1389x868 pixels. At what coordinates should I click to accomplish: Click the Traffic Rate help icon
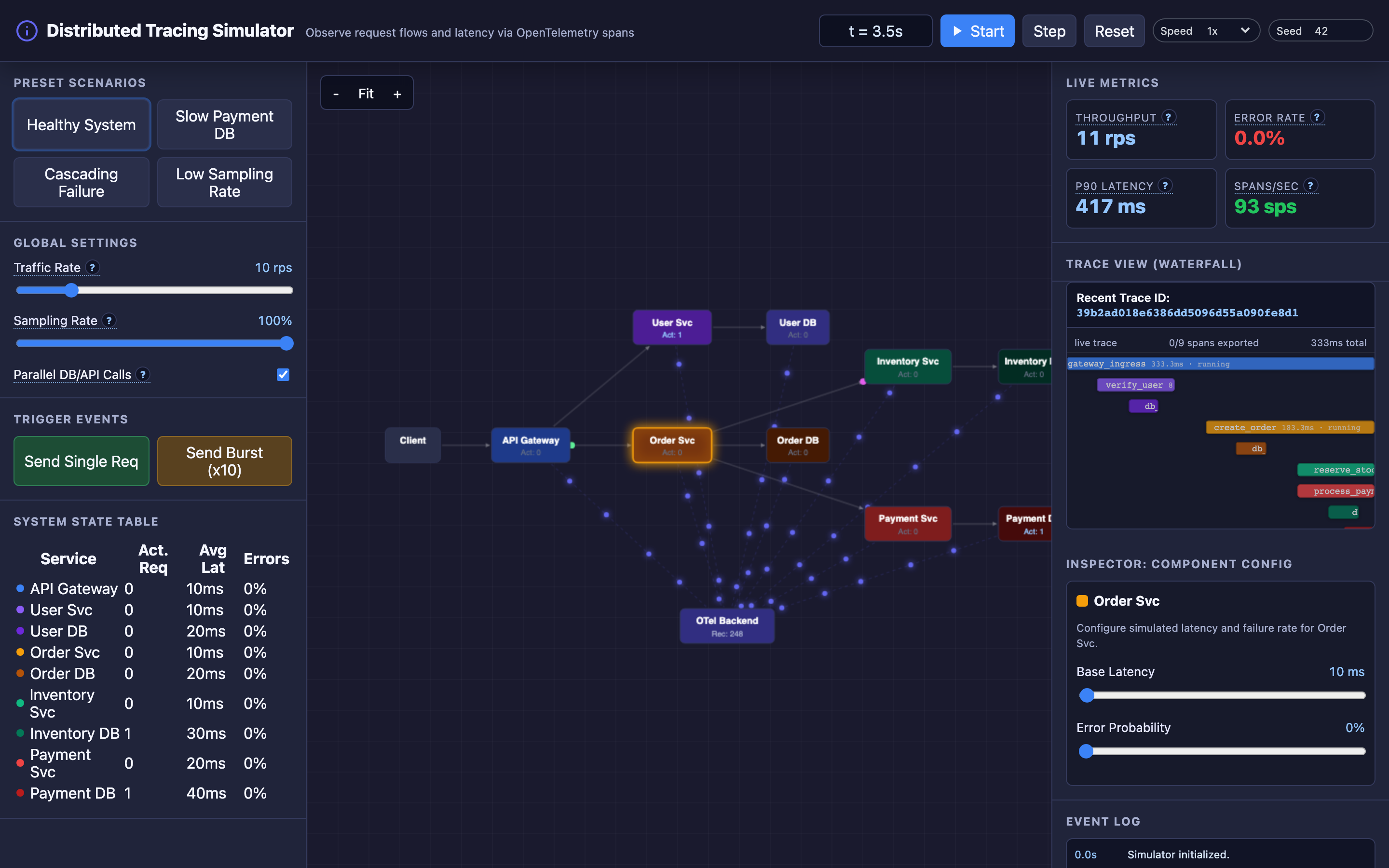92,267
